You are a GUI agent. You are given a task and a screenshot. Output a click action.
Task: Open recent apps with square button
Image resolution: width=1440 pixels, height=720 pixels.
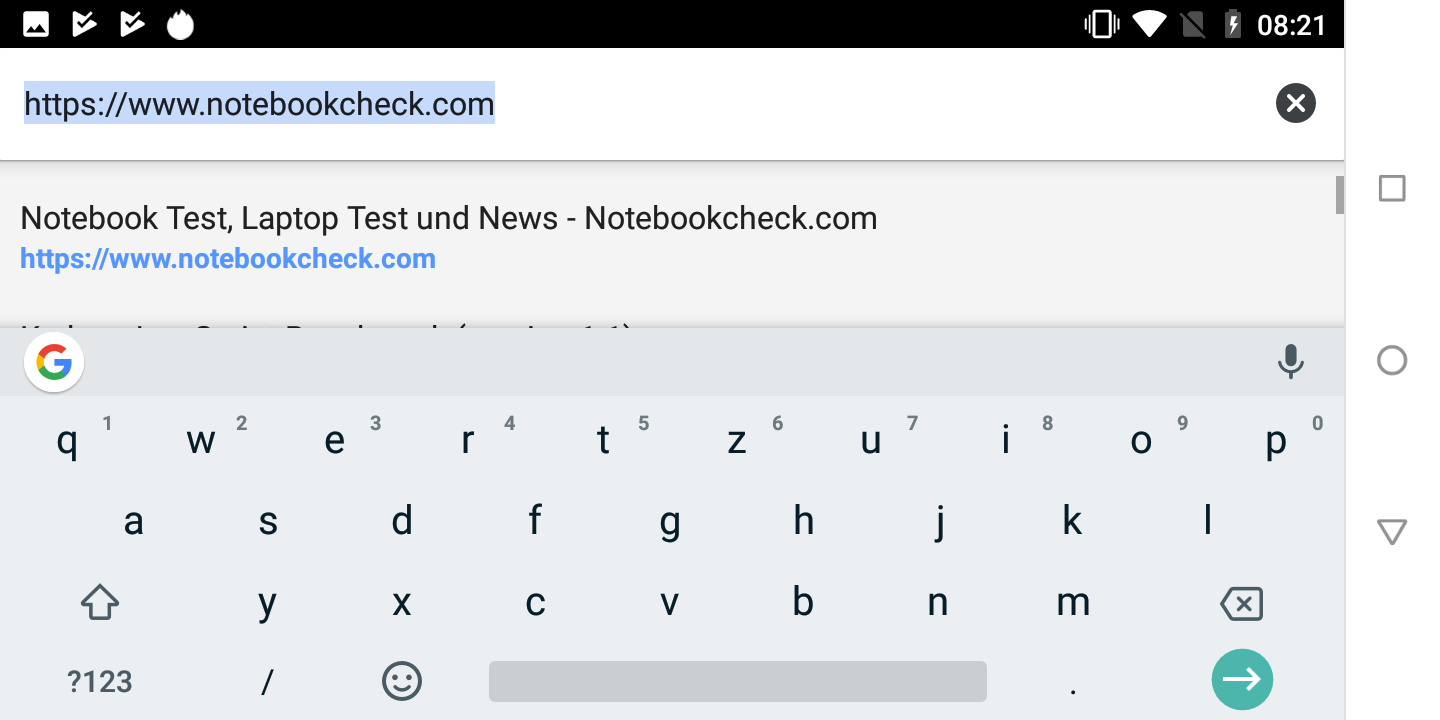(x=1392, y=189)
